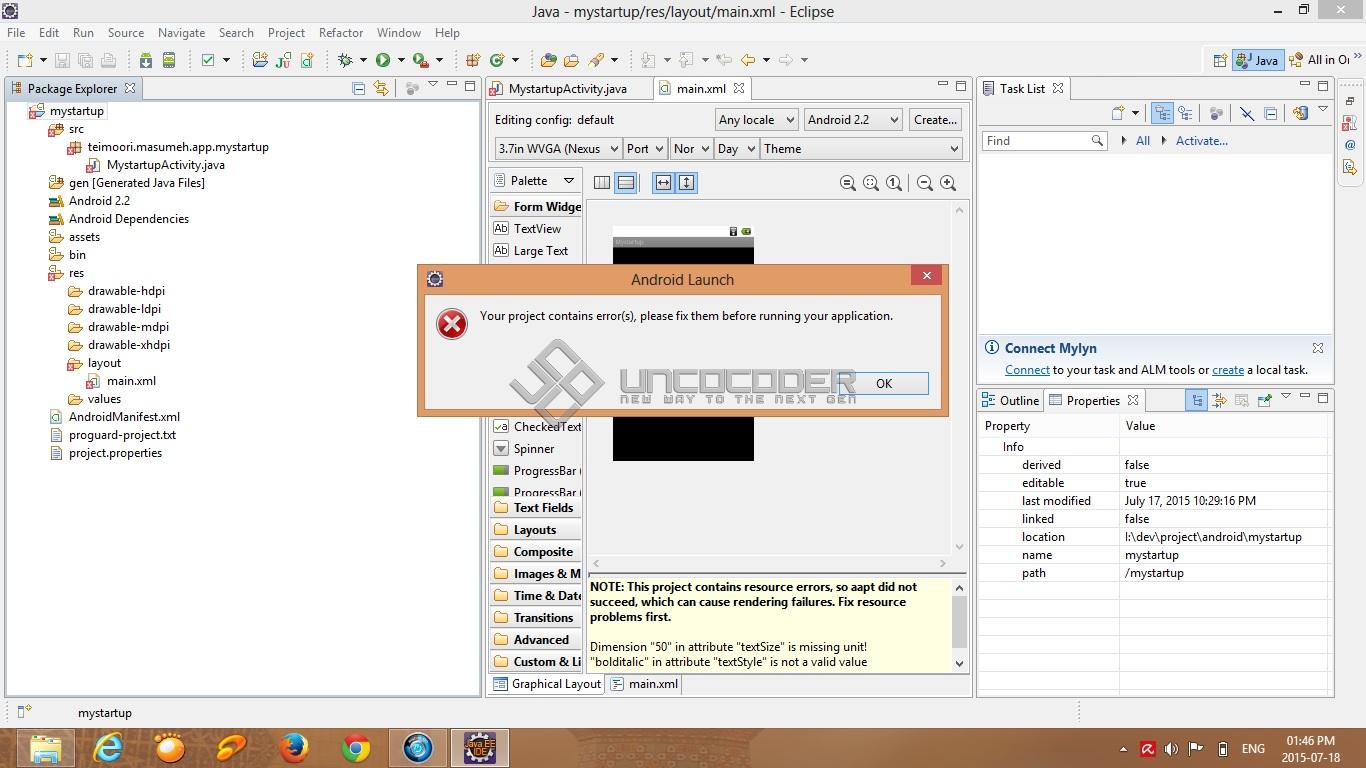Image resolution: width=1366 pixels, height=768 pixels.
Task: Open the Android SDK Manager toolbar icon
Action: [146, 60]
